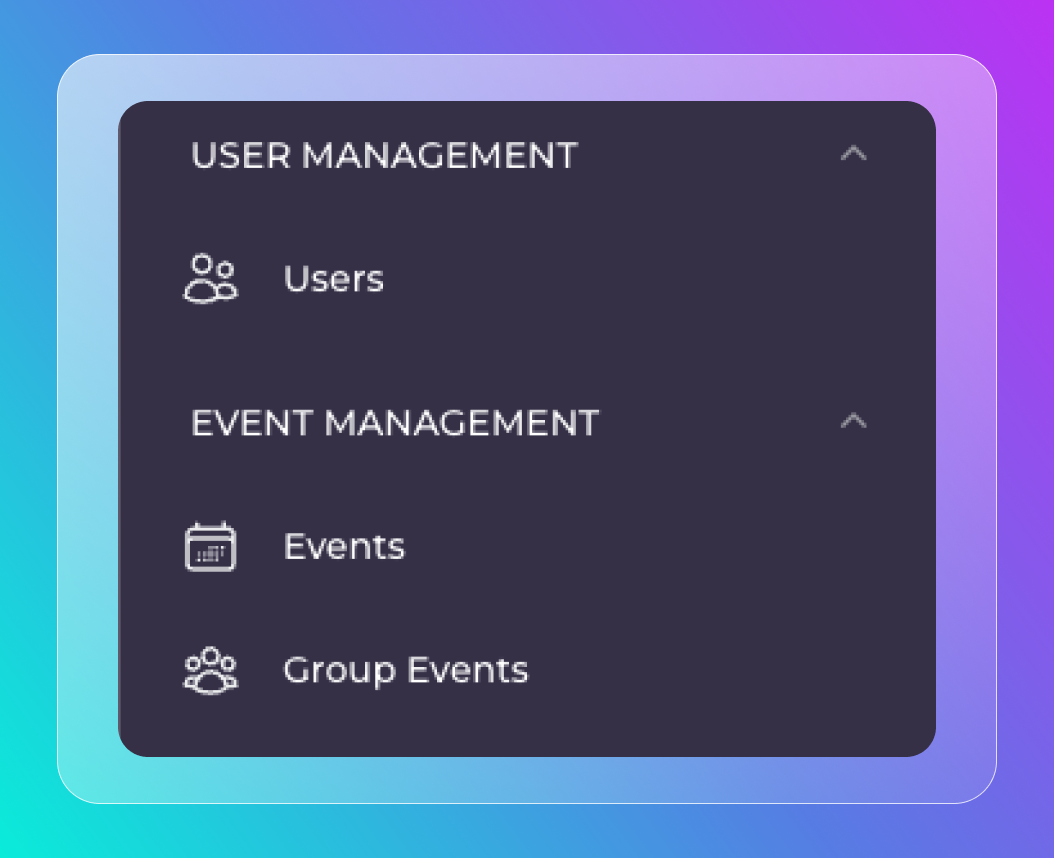
Task: Open the Users menu item
Action: pos(333,279)
